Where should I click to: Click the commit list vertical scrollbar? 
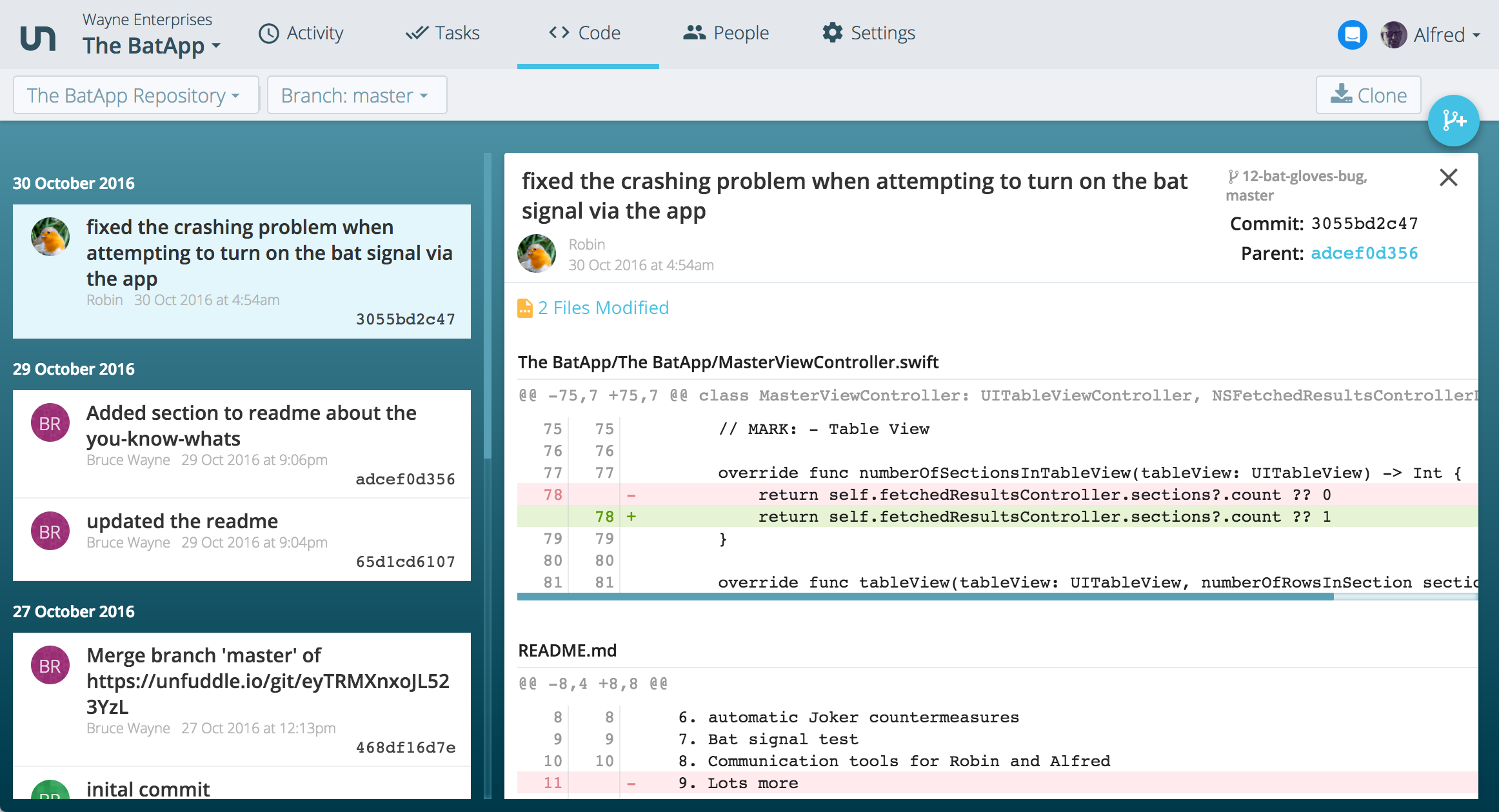tap(488, 306)
